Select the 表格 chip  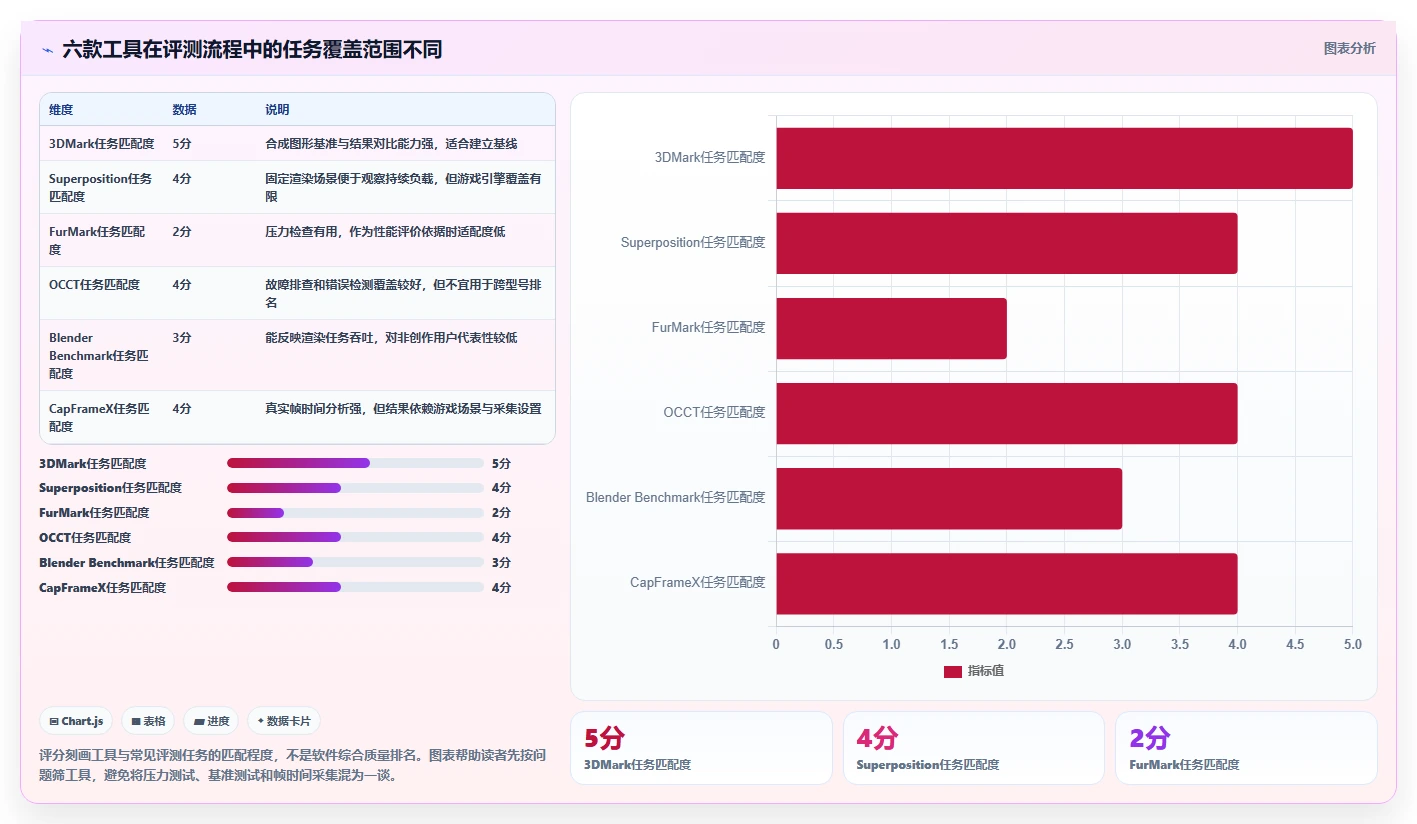pyautogui.click(x=148, y=721)
